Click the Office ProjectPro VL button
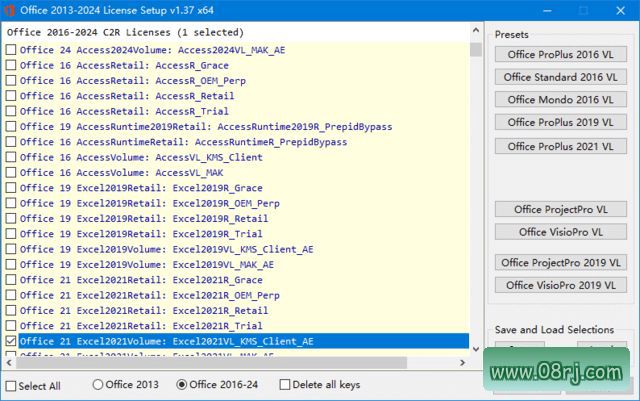Viewport: 640px width, 401px height. click(561, 209)
